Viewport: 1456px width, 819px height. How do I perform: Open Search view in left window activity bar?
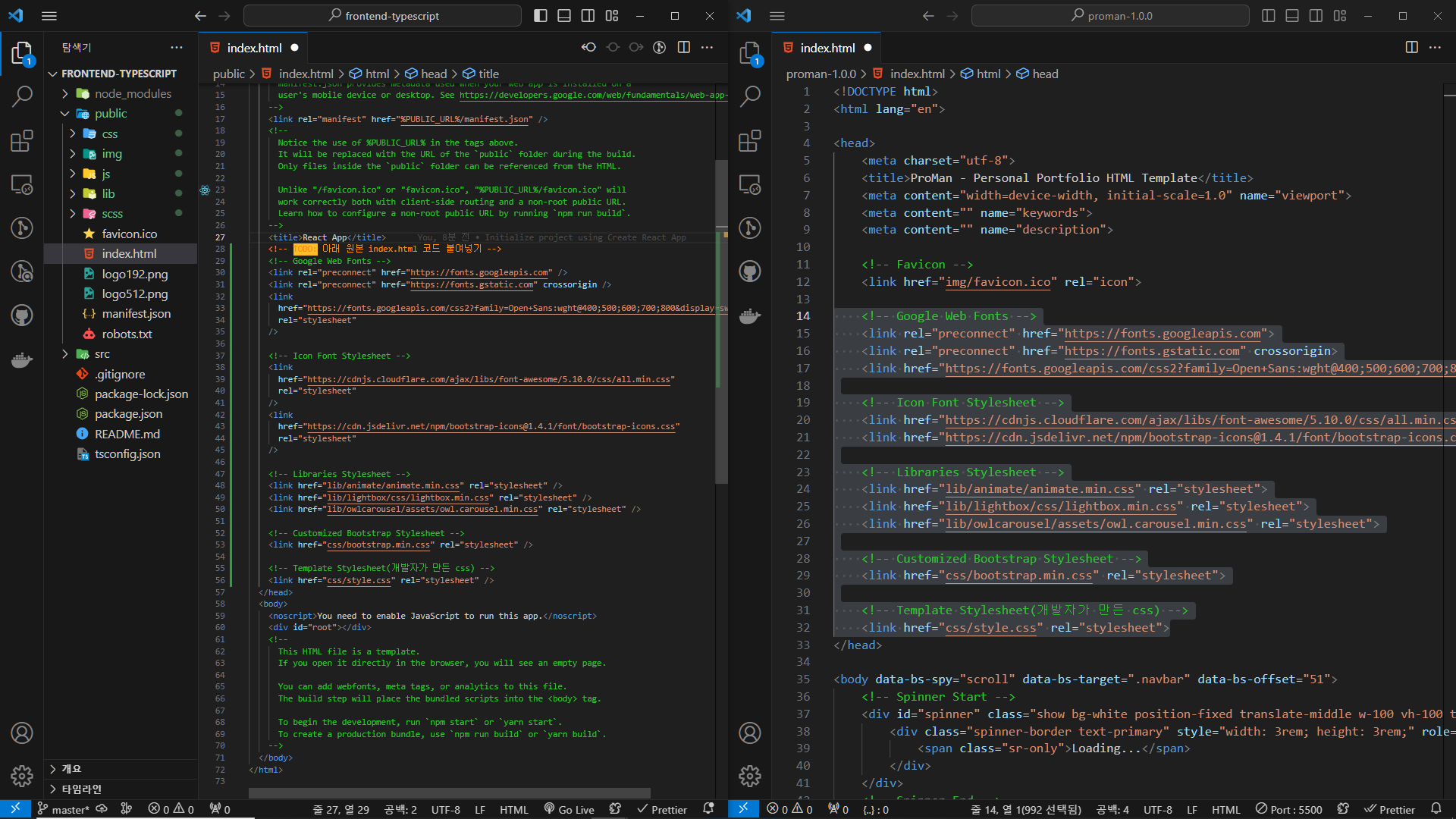tap(22, 96)
